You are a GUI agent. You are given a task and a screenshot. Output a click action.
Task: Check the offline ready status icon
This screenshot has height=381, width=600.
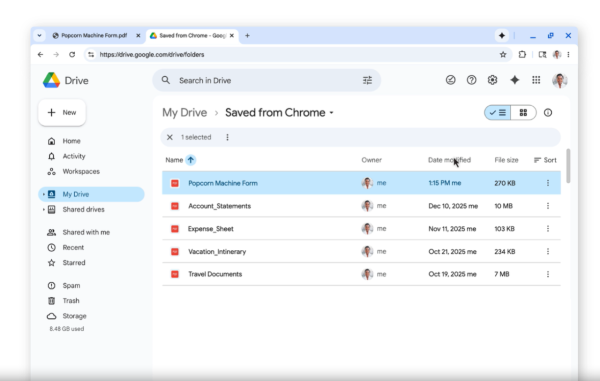tap(451, 80)
